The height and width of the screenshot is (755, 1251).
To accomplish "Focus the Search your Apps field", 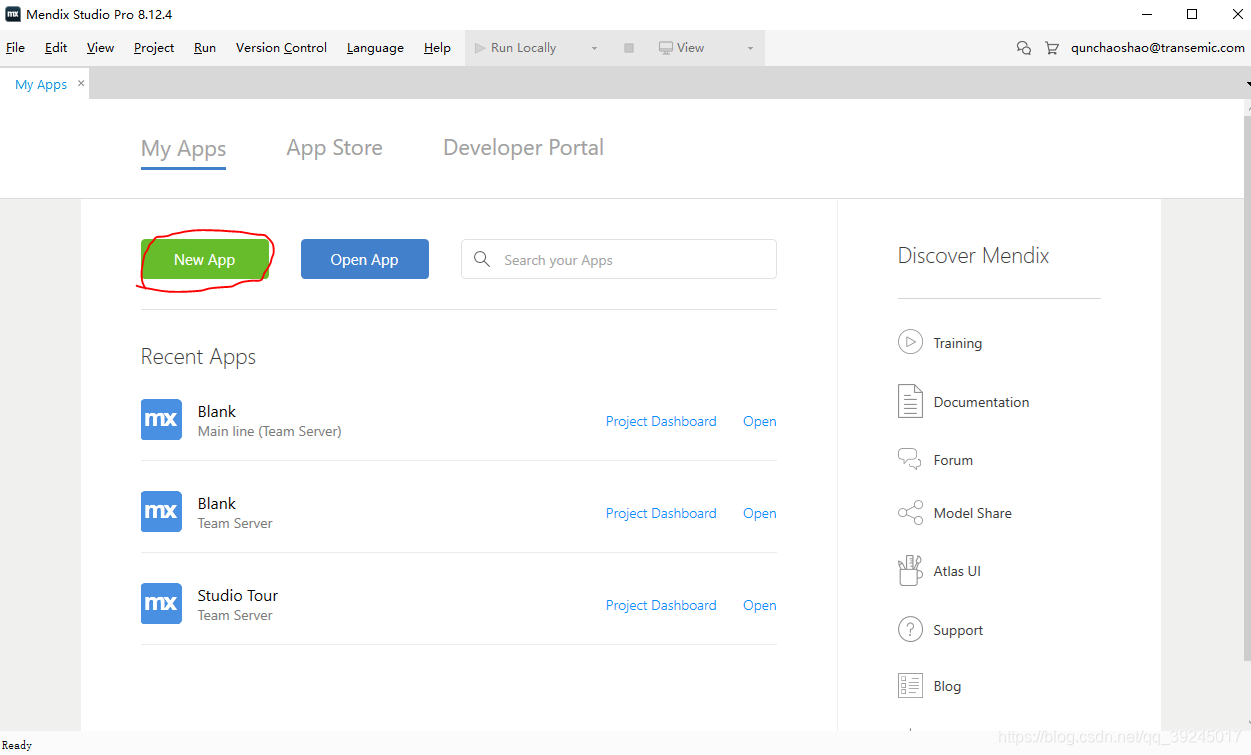I will click(619, 259).
